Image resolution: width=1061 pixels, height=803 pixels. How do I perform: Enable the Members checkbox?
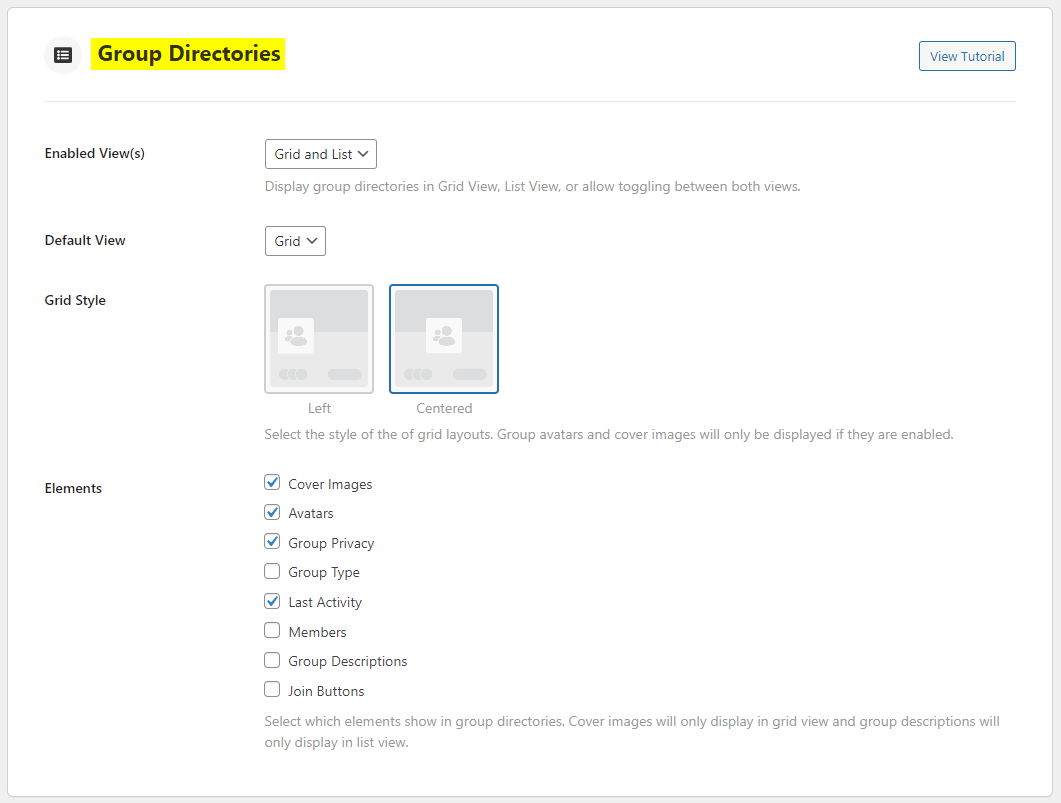coord(272,631)
